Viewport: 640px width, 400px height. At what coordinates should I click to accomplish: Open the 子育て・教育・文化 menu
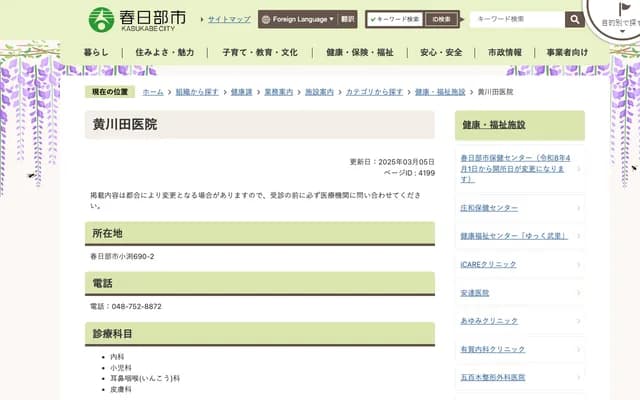coord(259,52)
